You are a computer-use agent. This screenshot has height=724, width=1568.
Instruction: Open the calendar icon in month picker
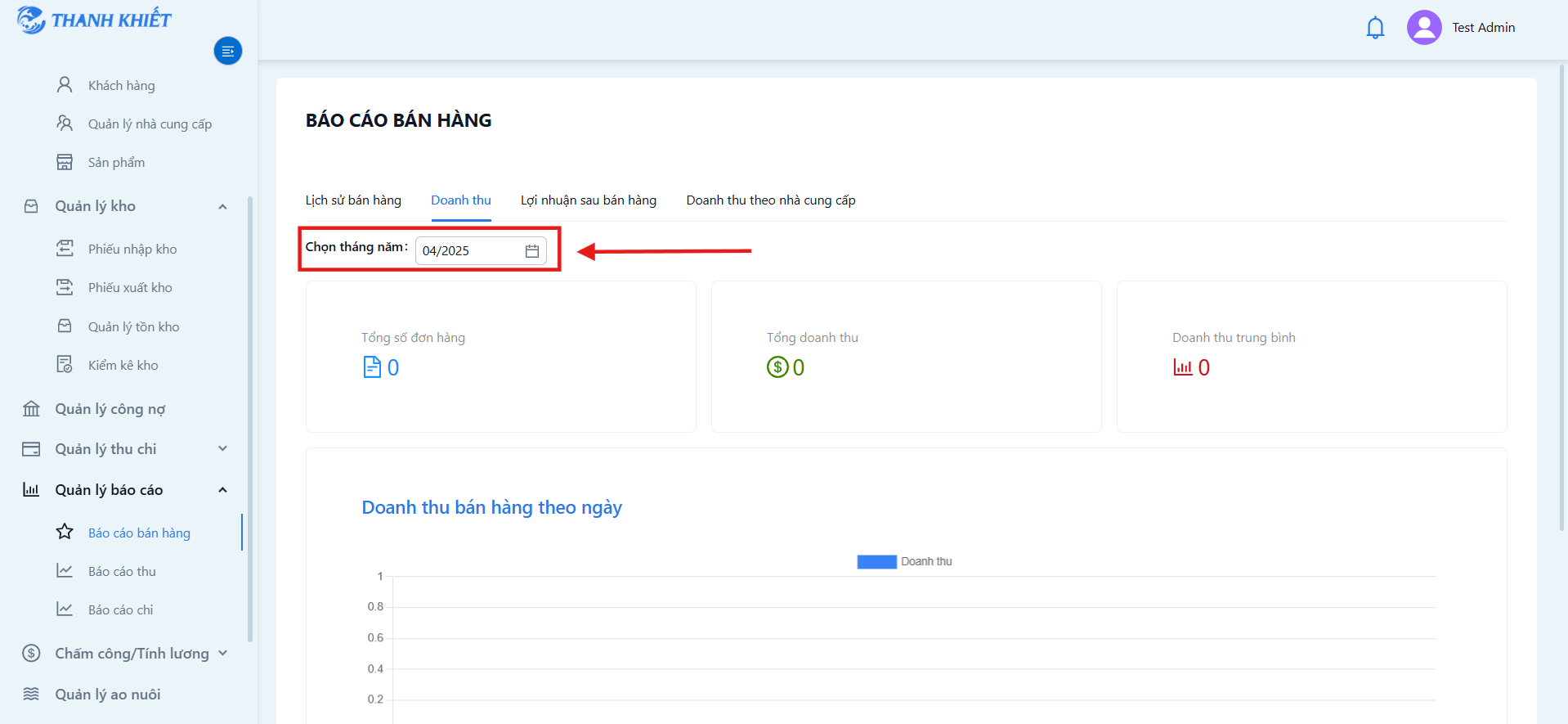click(x=532, y=250)
